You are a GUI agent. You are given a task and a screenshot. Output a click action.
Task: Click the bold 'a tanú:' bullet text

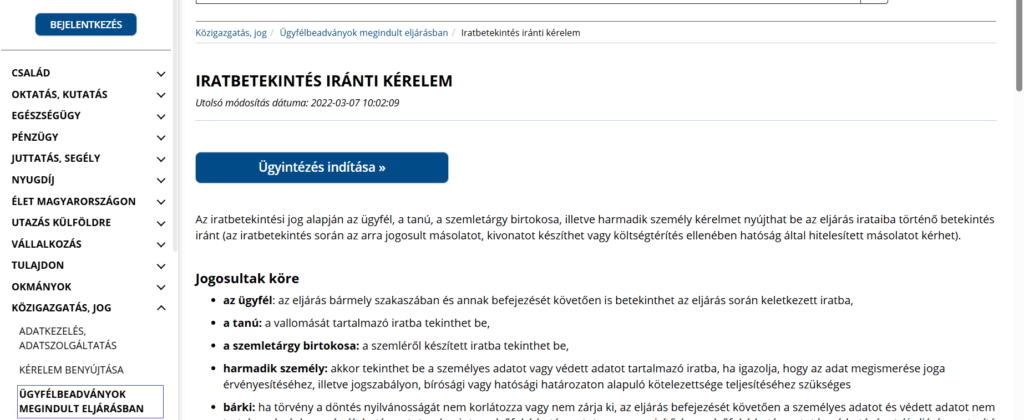[242, 323]
